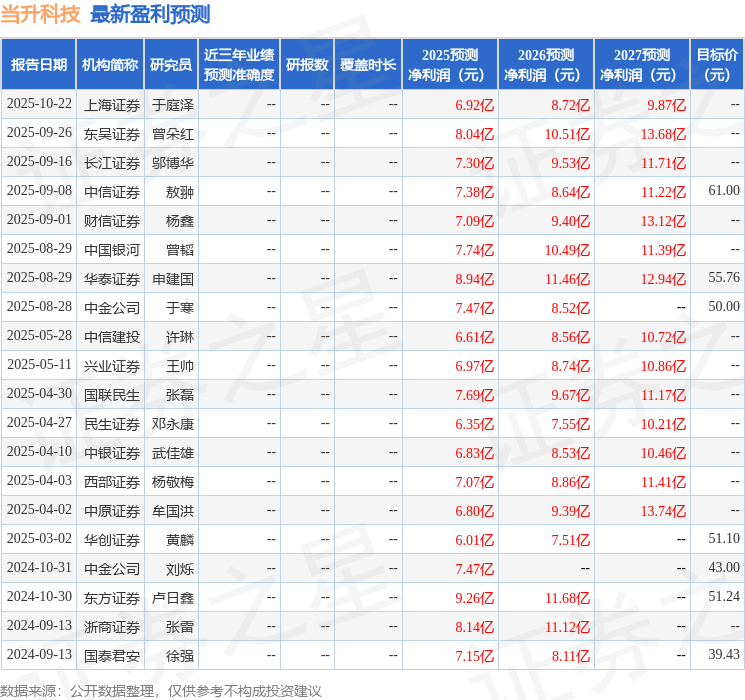Click the 东吴证券 institution name
745x700 pixels.
pos(112,133)
